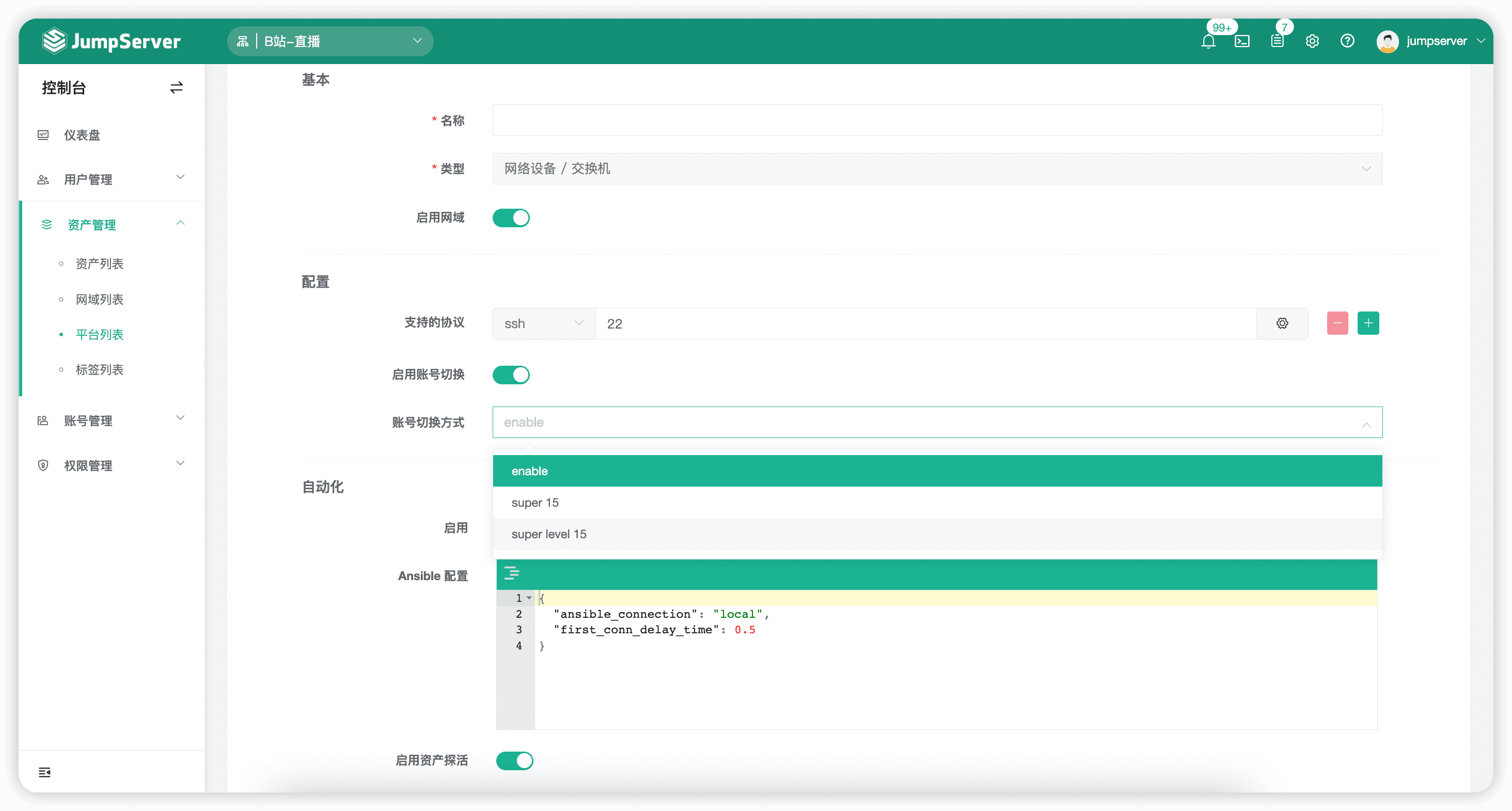Click the console view switch icon

176,87
